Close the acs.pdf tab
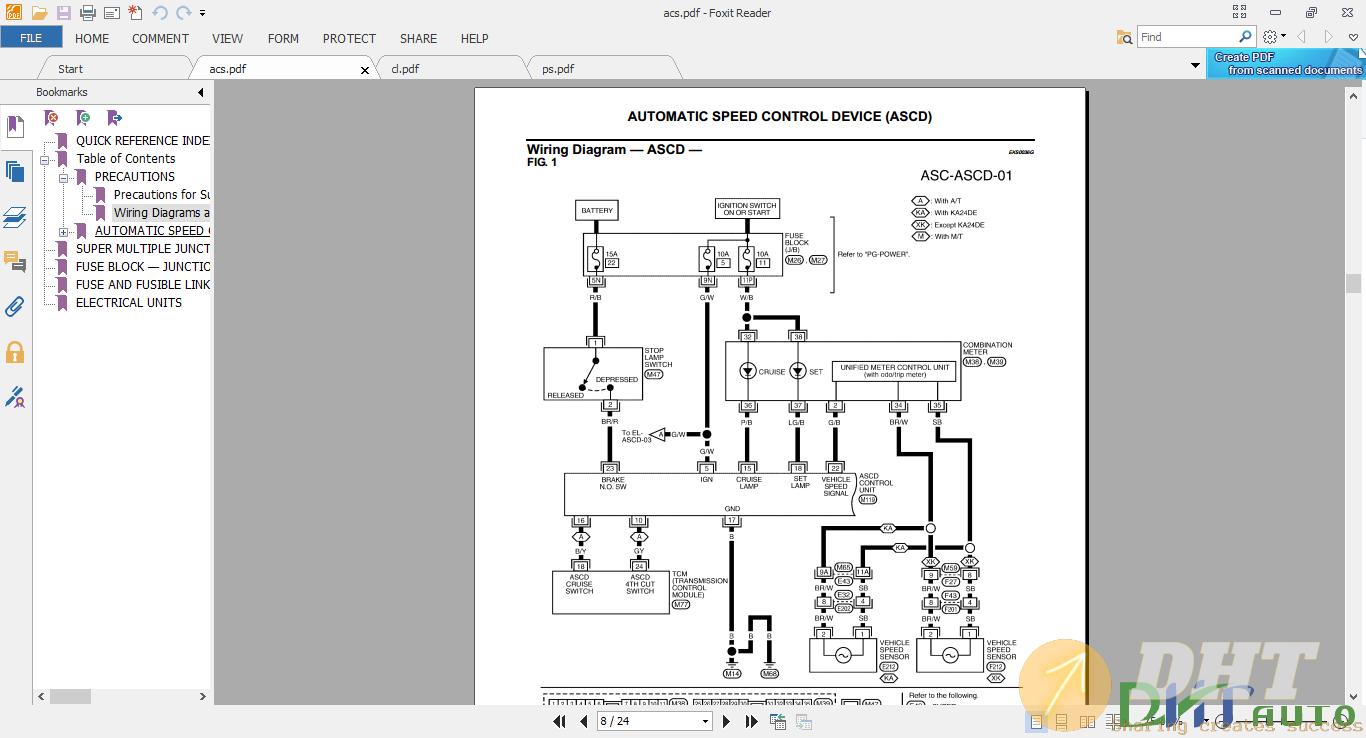Image resolution: width=1366 pixels, height=738 pixels. (365, 70)
